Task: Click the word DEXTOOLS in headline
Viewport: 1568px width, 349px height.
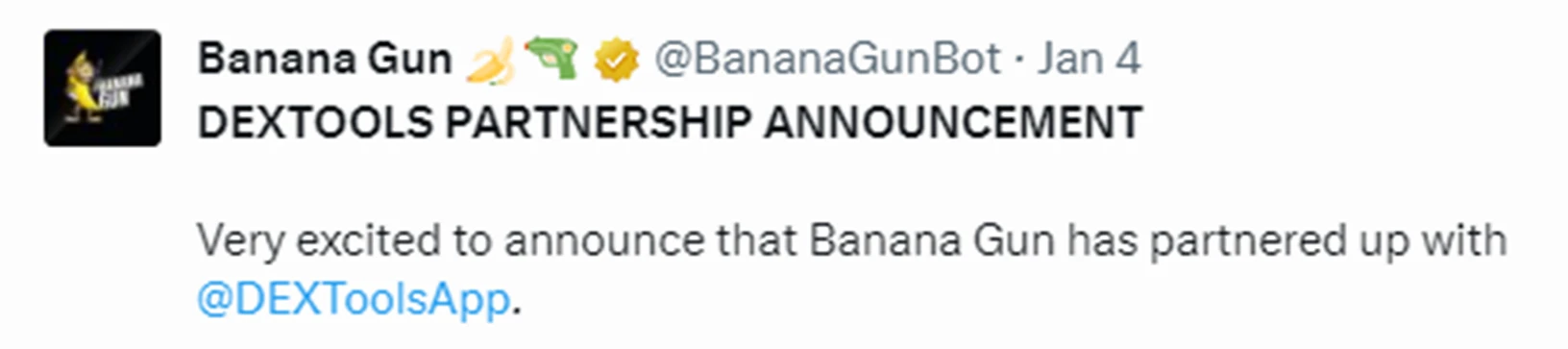Action: (x=316, y=123)
